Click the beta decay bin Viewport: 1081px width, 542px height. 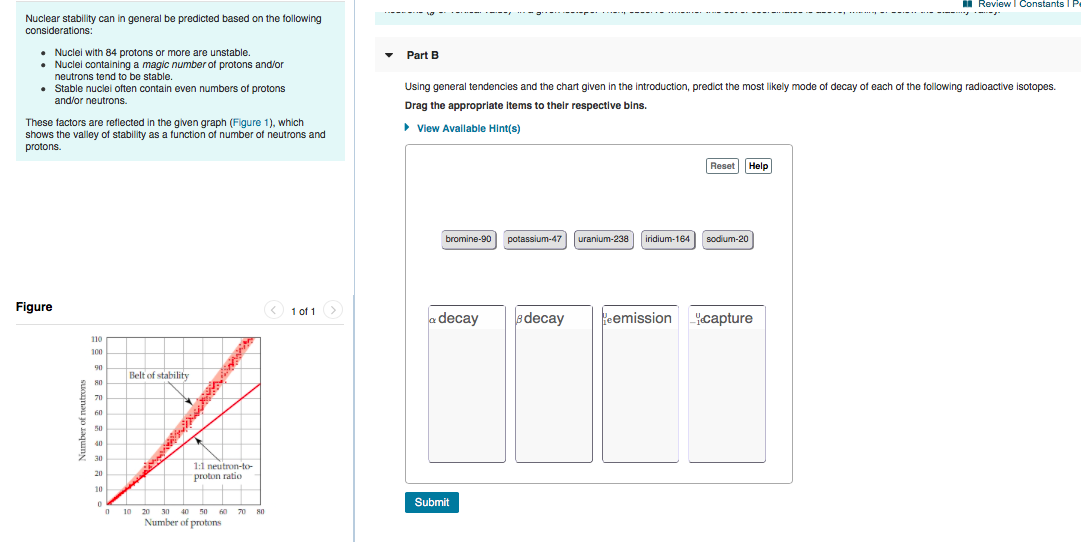[554, 383]
